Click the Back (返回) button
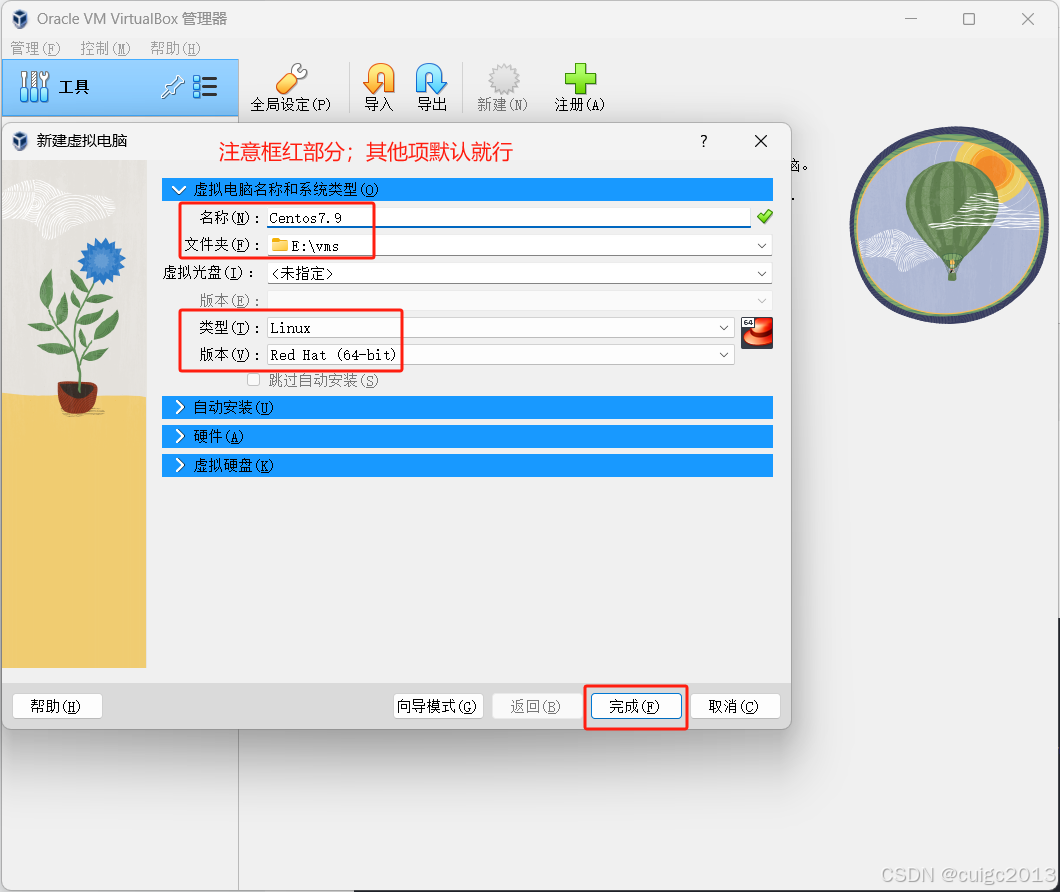 click(x=536, y=706)
